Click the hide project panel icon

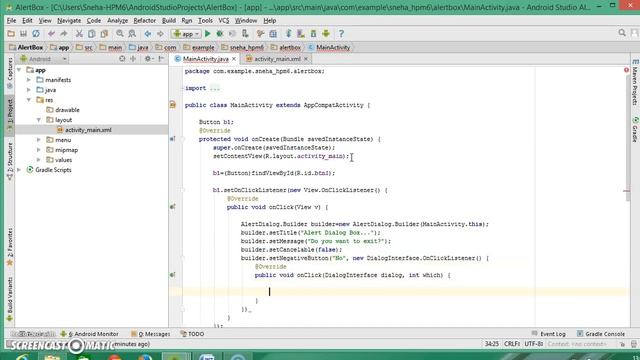[161, 59]
